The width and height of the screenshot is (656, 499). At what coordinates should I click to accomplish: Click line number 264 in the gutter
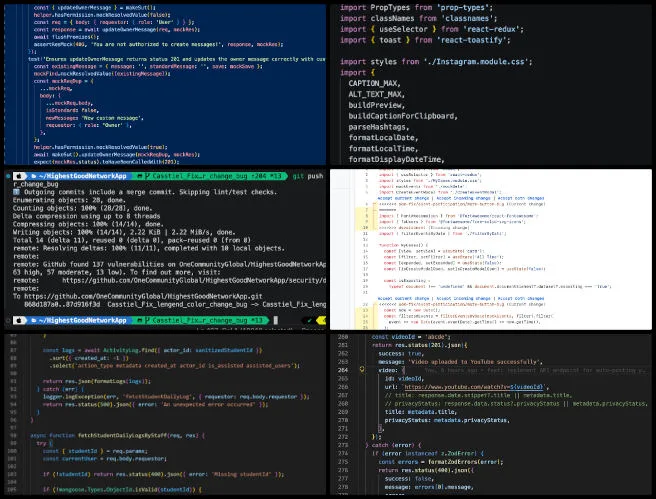pos(343,370)
